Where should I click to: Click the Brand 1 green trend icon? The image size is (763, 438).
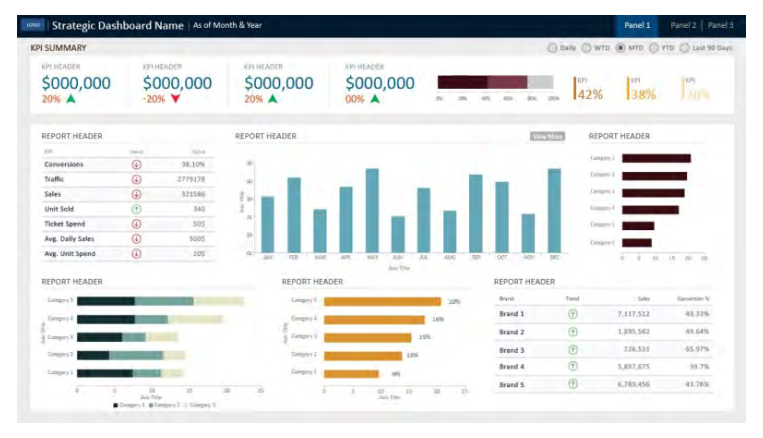point(572,314)
